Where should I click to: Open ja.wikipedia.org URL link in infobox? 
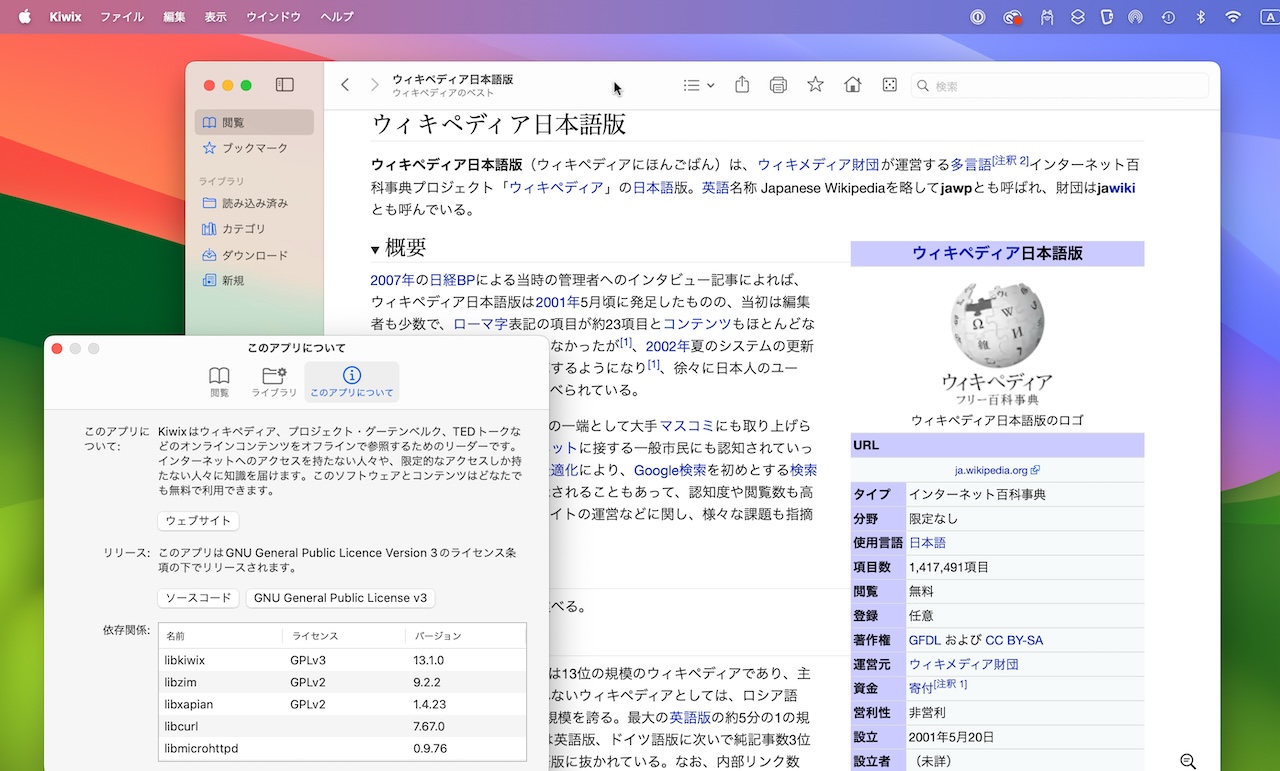coord(997,470)
